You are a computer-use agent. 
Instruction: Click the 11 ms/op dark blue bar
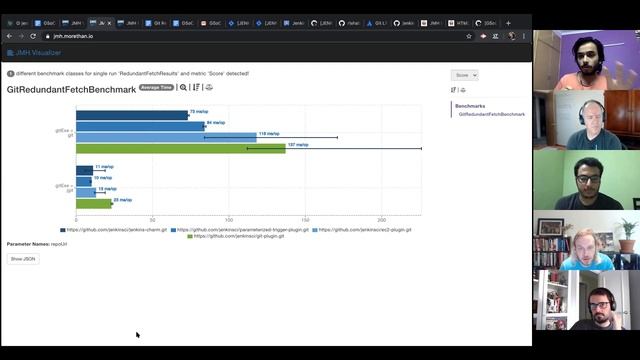[84, 171]
